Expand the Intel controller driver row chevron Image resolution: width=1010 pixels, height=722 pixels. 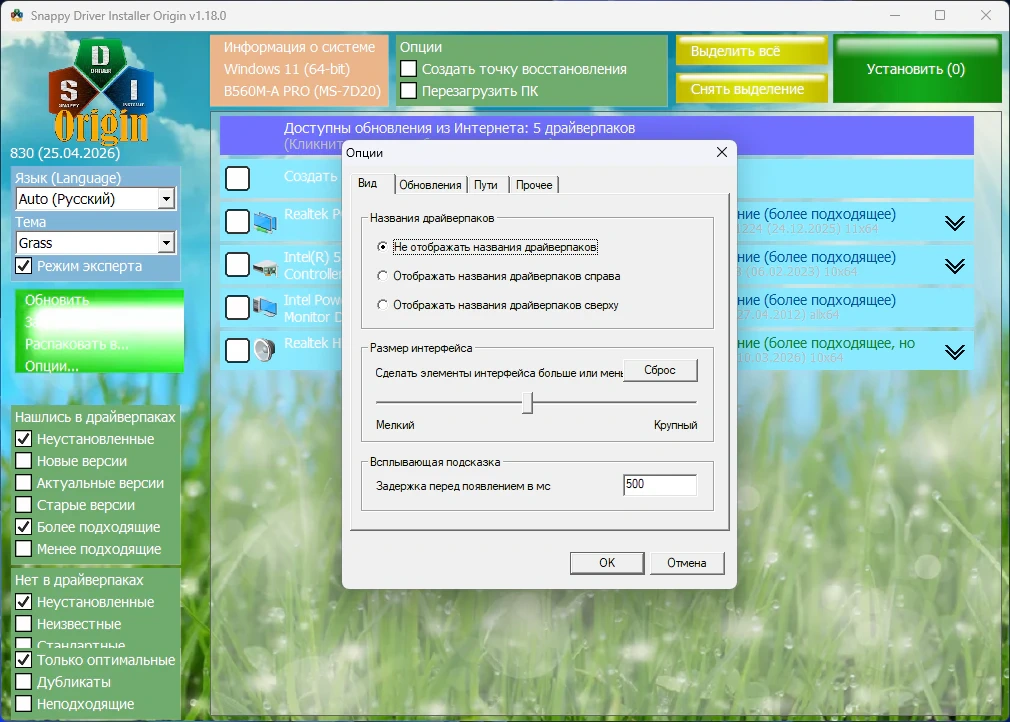click(x=955, y=266)
